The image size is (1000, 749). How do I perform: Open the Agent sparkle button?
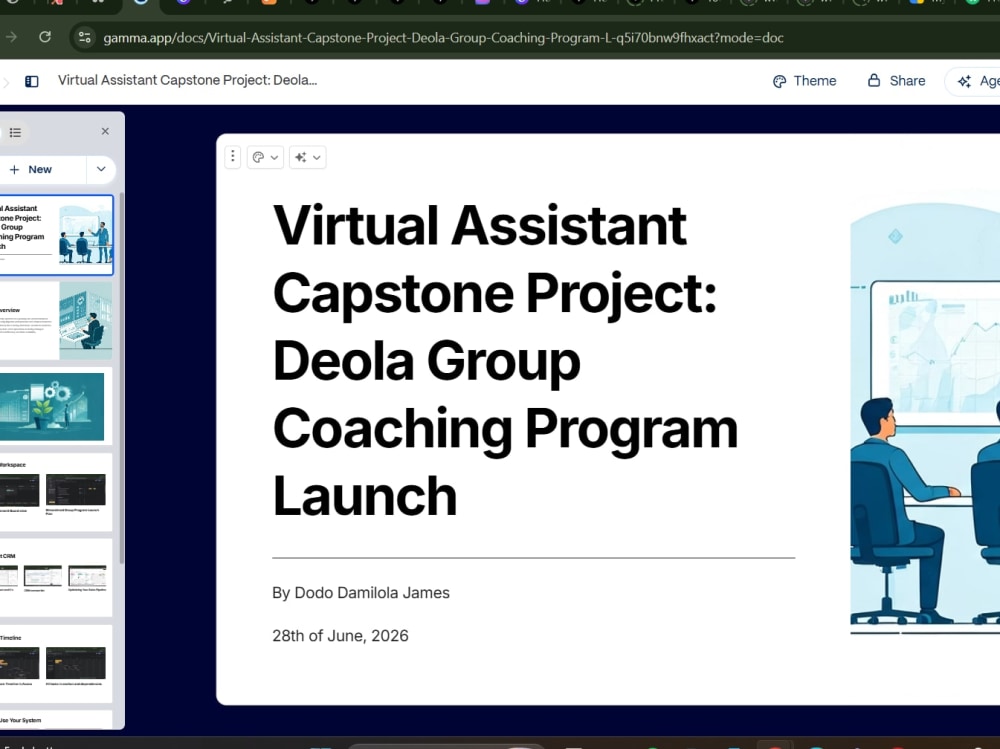976,81
